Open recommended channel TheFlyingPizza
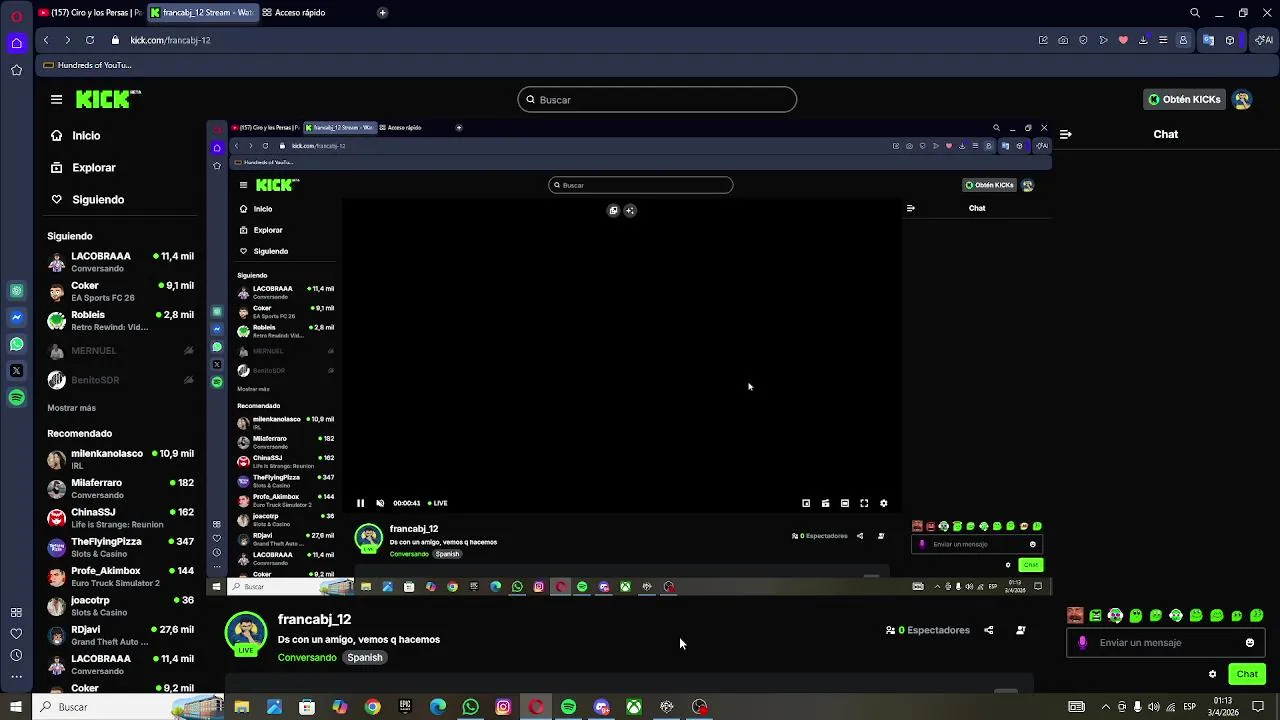1280x720 pixels. point(120,547)
